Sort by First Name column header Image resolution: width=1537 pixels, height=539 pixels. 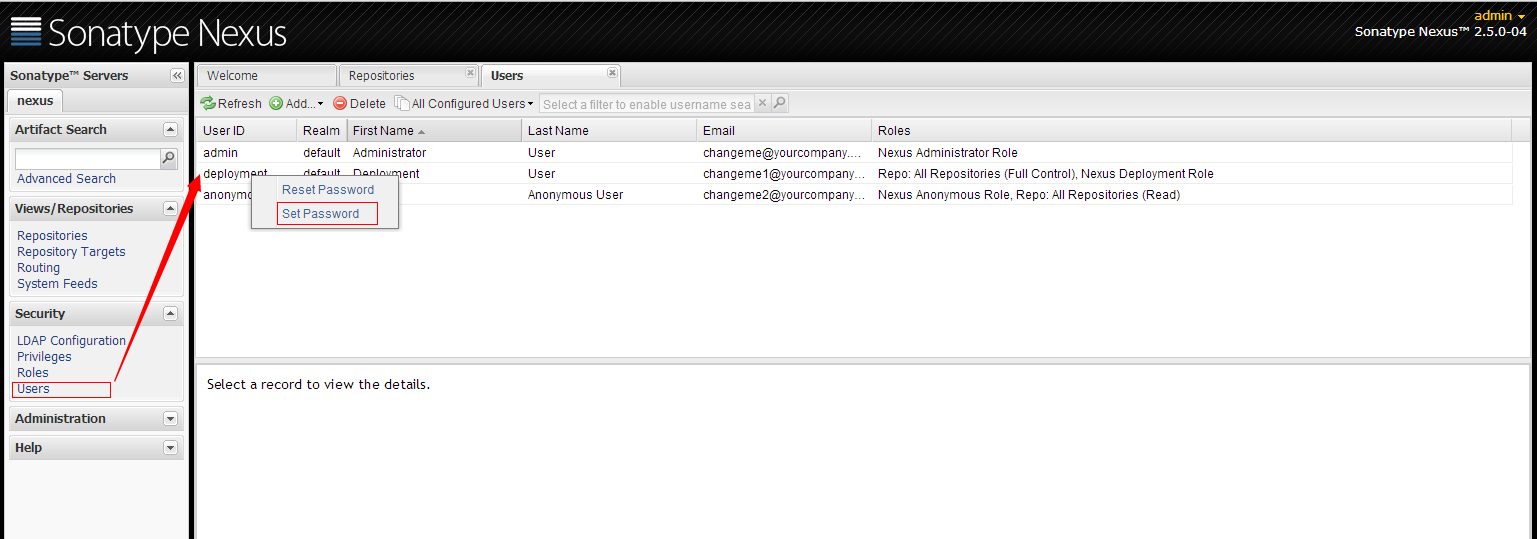(434, 131)
